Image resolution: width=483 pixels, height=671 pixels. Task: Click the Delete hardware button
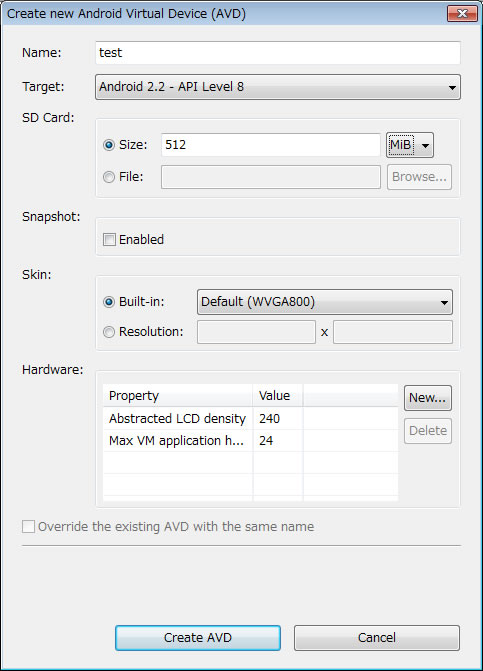pyautogui.click(x=428, y=431)
